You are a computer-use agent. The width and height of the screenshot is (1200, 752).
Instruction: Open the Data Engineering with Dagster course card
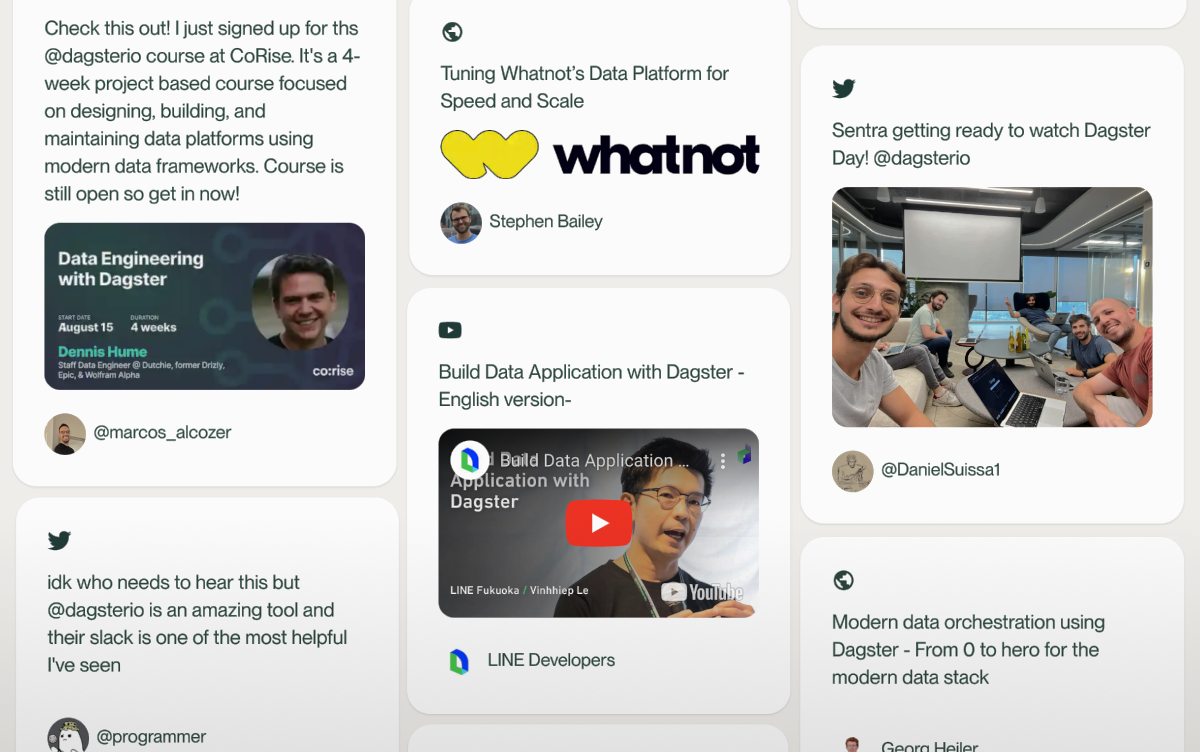204,306
